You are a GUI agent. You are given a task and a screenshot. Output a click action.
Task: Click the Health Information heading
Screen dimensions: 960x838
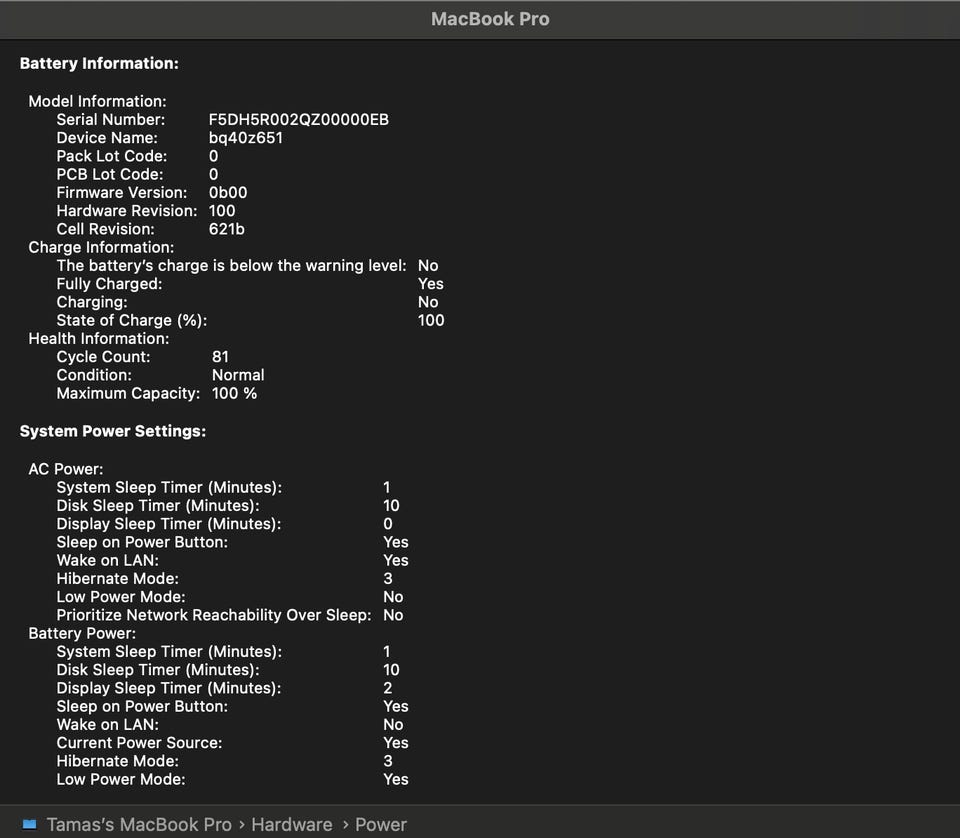(x=99, y=339)
